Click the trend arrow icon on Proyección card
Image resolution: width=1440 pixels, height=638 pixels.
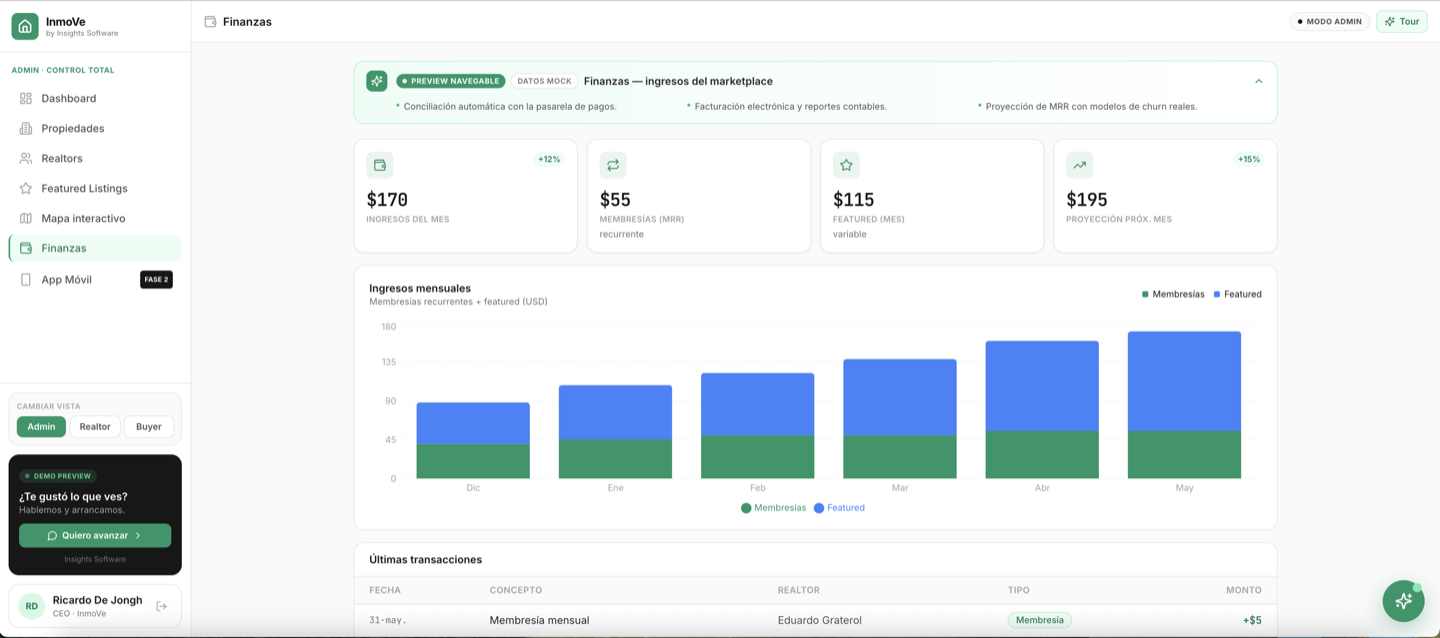[1079, 165]
